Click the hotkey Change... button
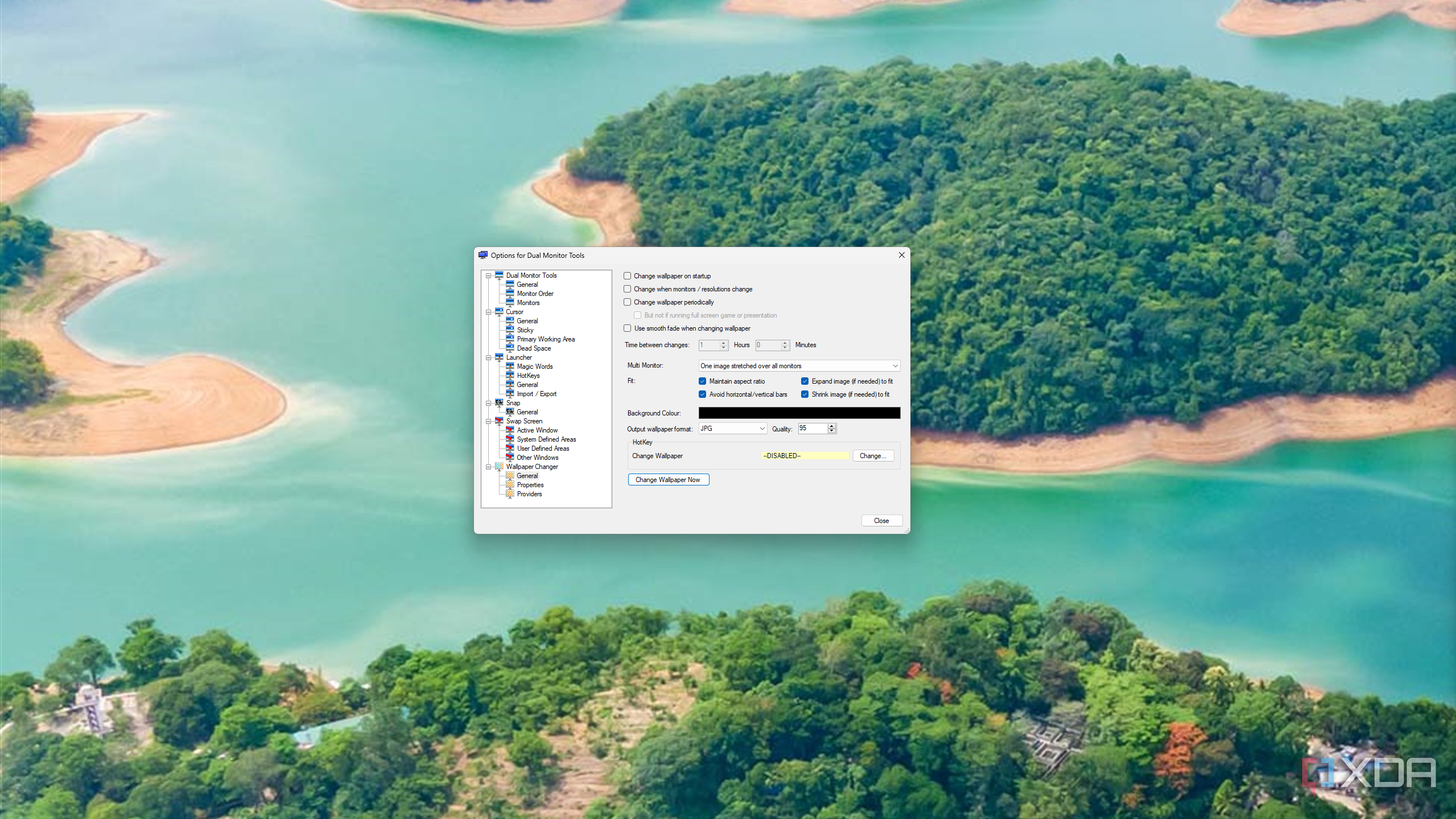1456x819 pixels. pos(873,456)
